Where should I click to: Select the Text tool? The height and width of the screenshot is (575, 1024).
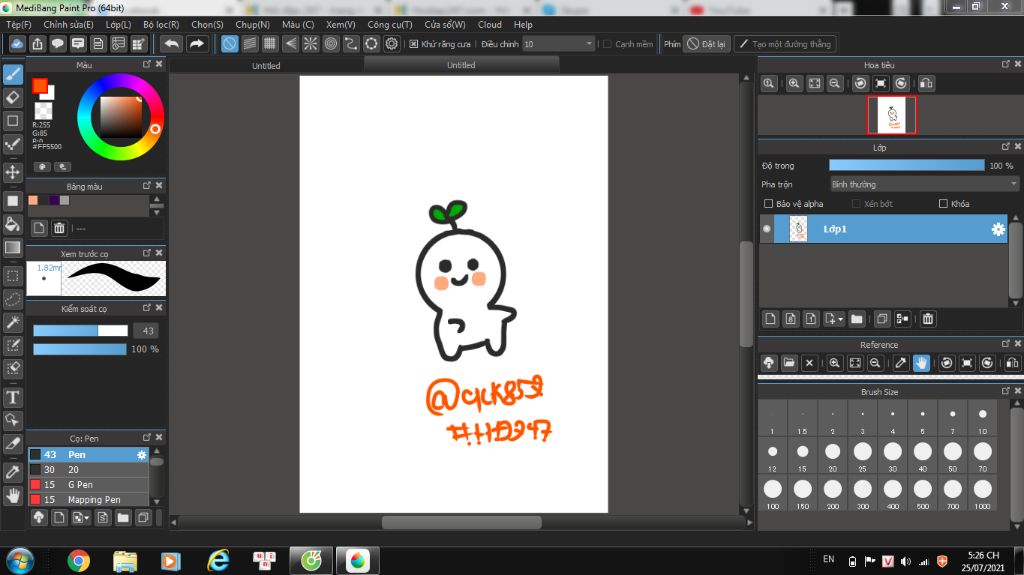[12, 397]
